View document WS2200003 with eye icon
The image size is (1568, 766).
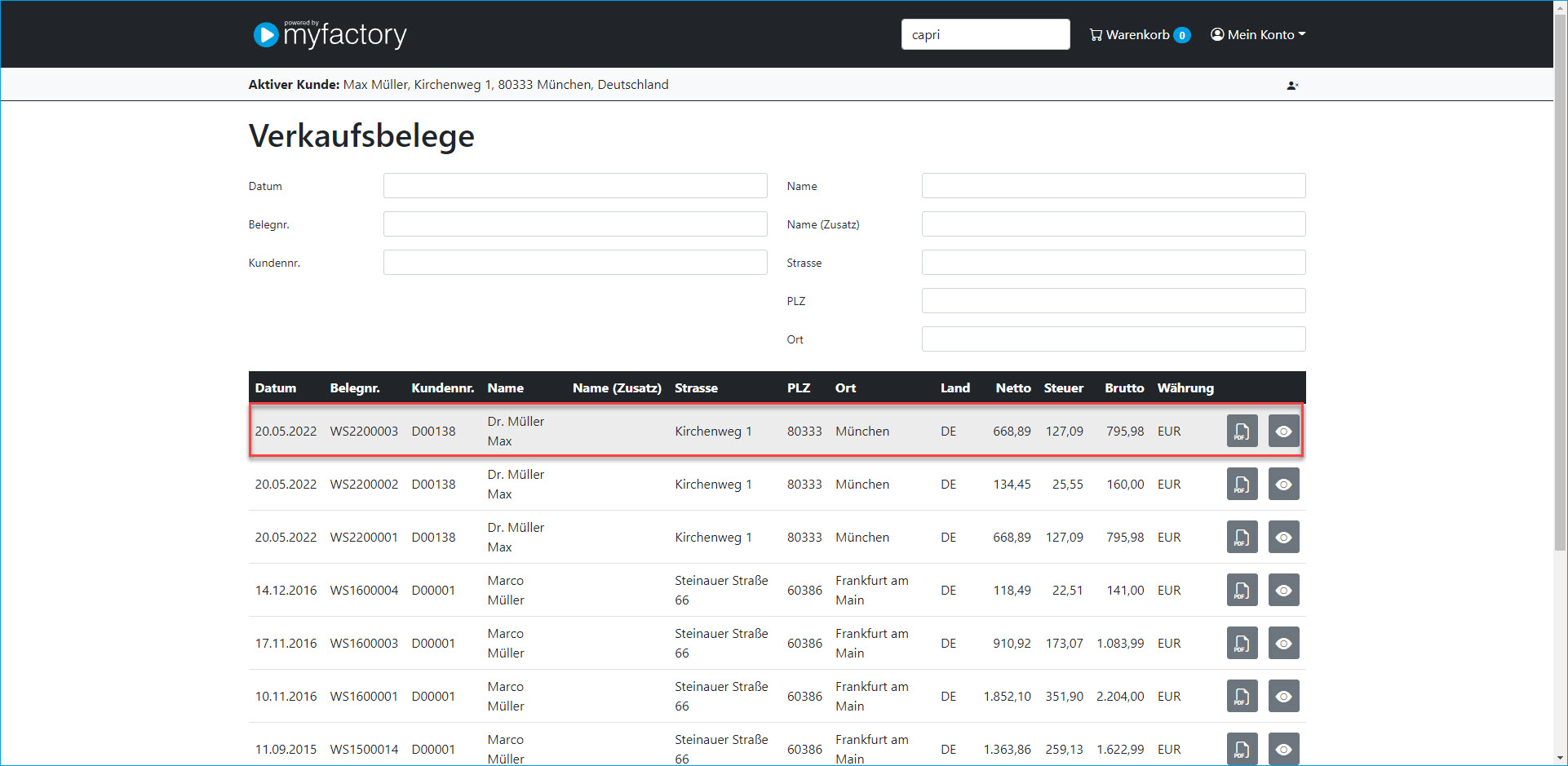pyautogui.click(x=1283, y=431)
